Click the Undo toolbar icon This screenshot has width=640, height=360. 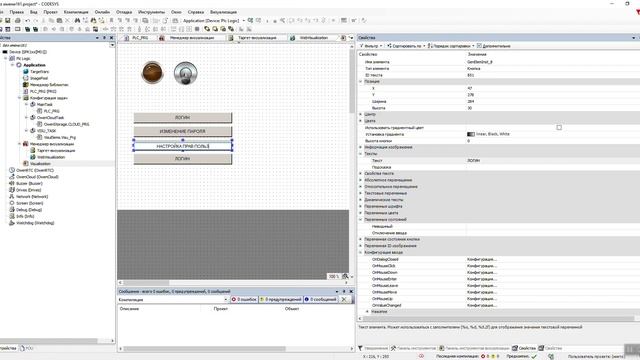[27, 20]
